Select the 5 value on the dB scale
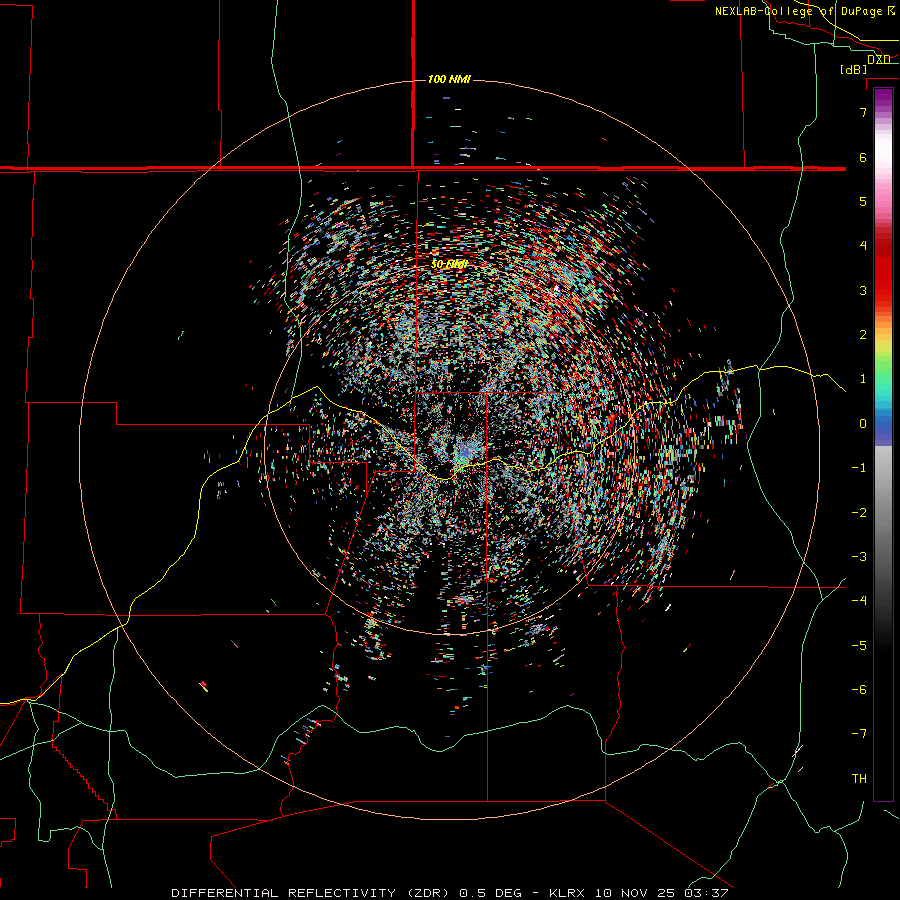Viewport: 900px width, 900px height. pyautogui.click(x=863, y=201)
